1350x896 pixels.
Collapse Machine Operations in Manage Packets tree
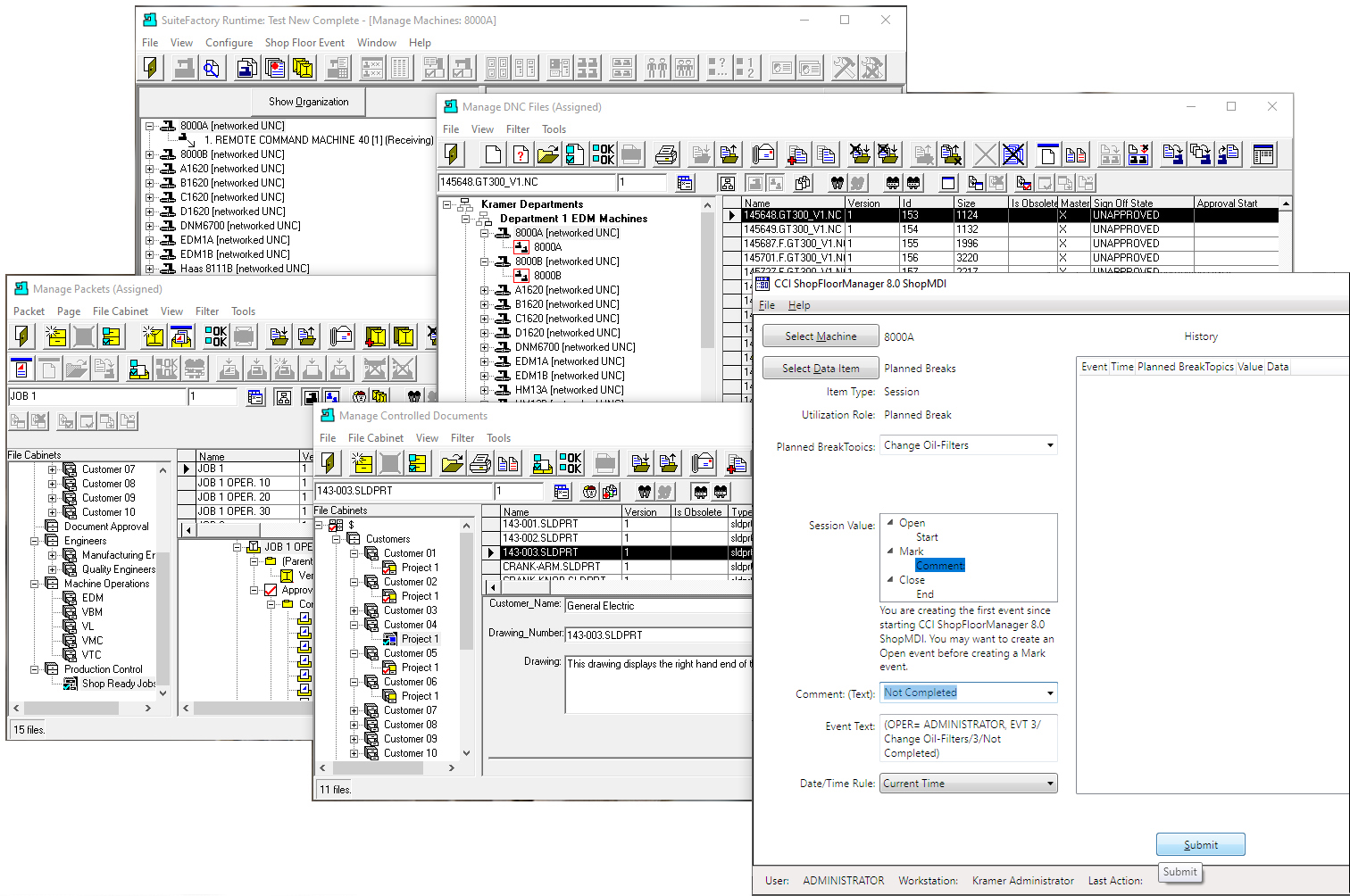(x=34, y=584)
